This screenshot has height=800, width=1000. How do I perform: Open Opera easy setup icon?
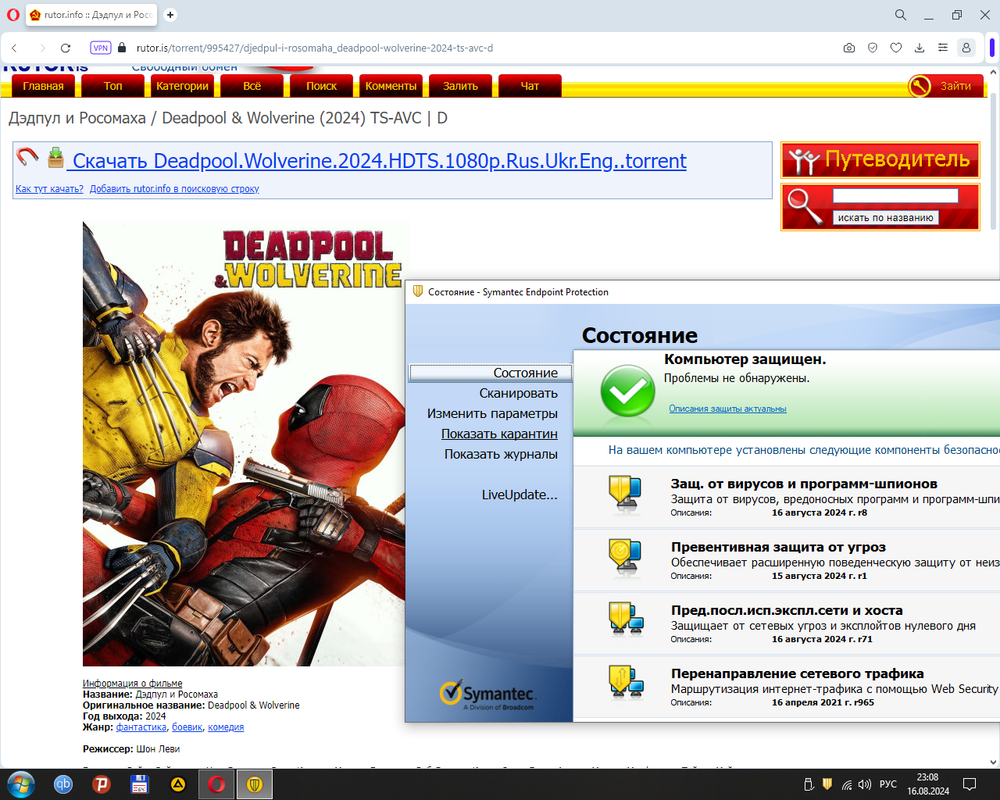tap(943, 48)
